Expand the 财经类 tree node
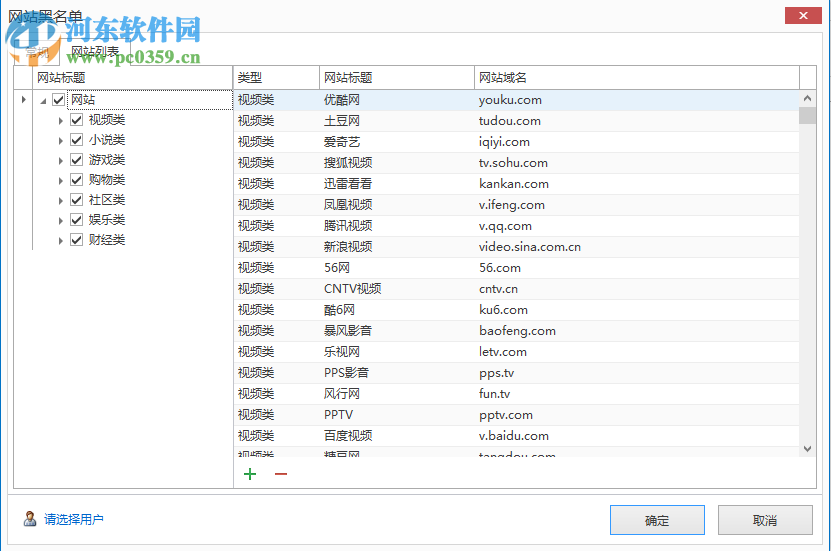 coord(60,241)
